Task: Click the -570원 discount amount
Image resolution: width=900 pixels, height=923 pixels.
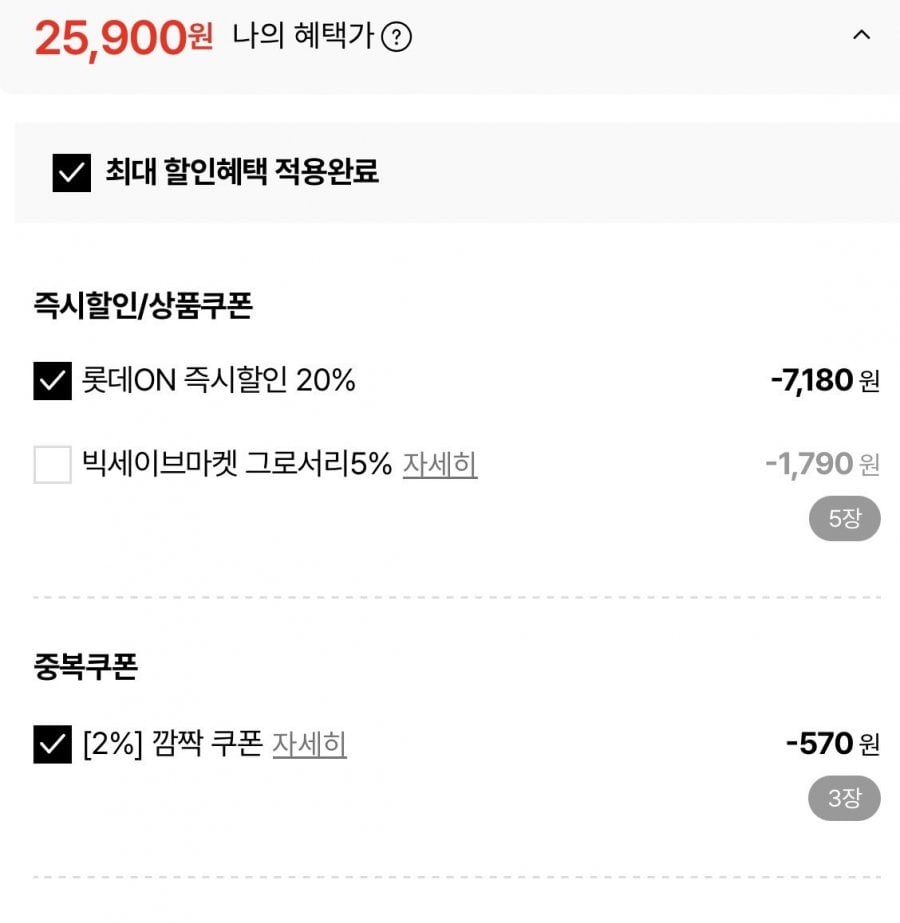Action: [x=833, y=743]
